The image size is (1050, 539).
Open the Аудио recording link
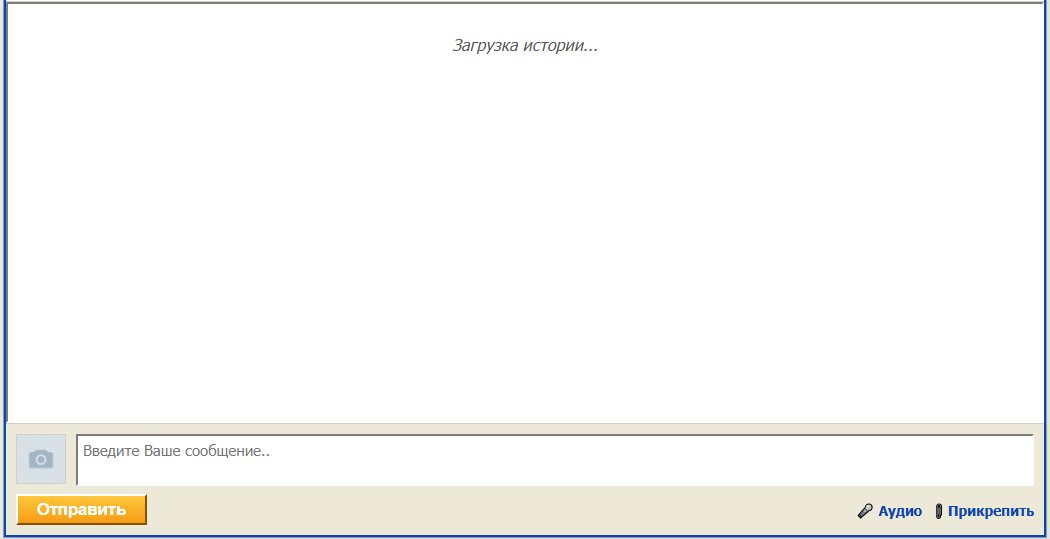click(900, 512)
